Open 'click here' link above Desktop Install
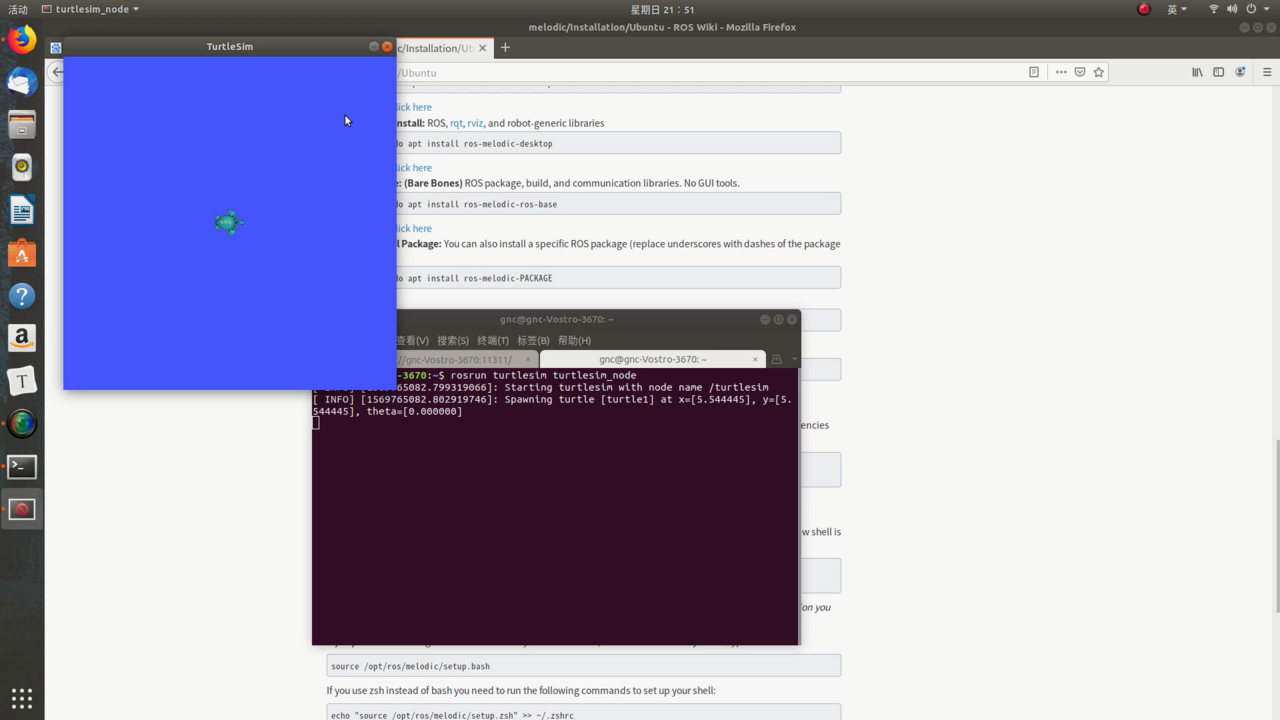This screenshot has height=720, width=1280. (414, 107)
